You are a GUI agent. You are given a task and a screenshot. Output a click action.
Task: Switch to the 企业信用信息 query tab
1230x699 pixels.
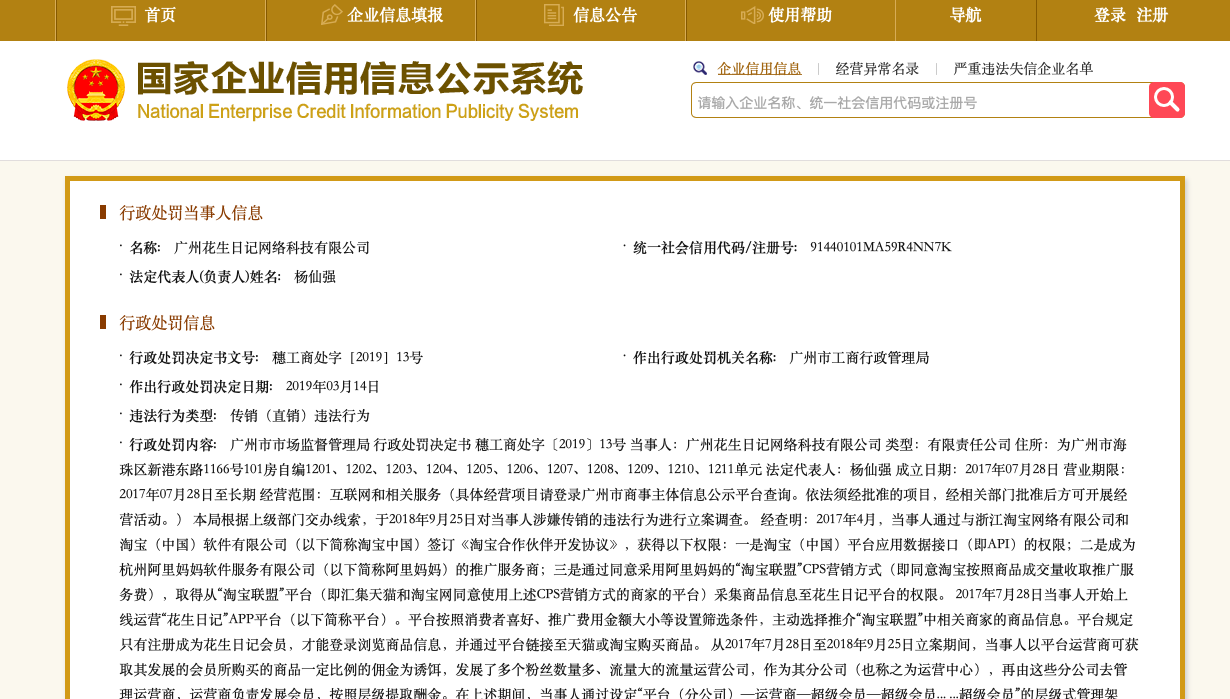[759, 68]
